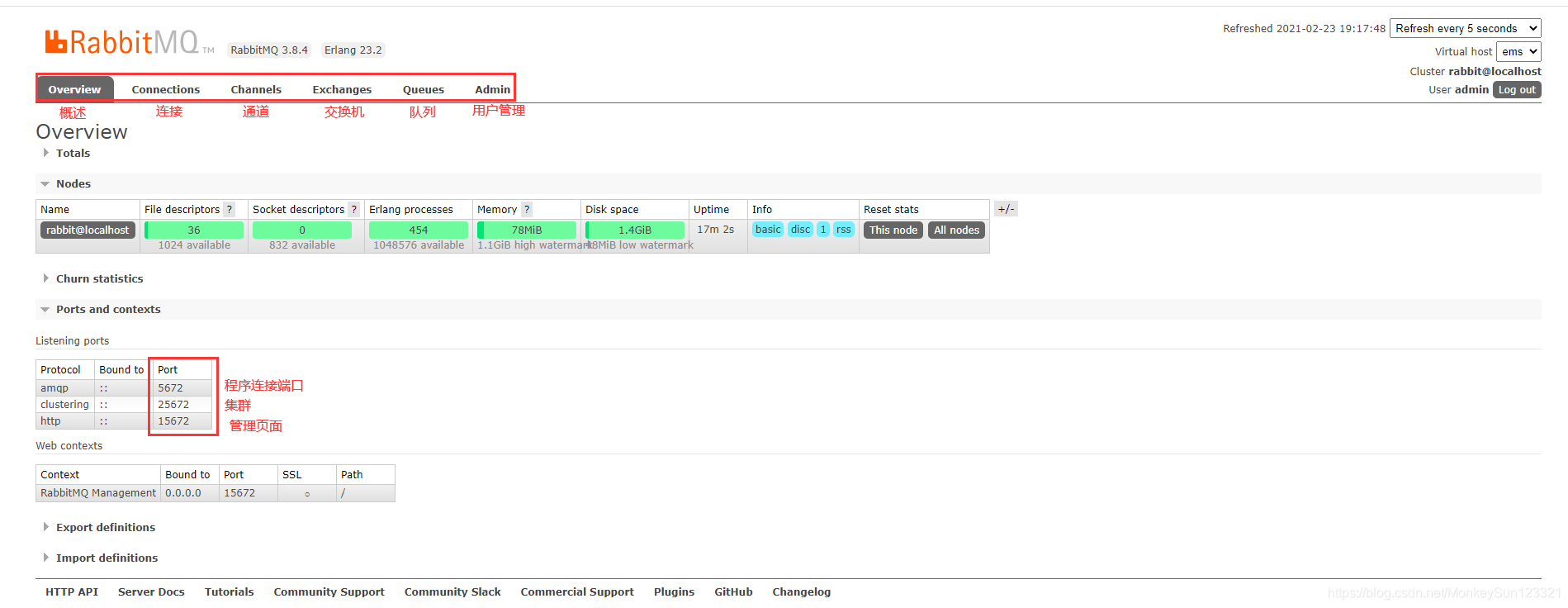This screenshot has width=1568, height=608.
Task: Click the RabbitMQ Management context cell
Action: coord(98,492)
